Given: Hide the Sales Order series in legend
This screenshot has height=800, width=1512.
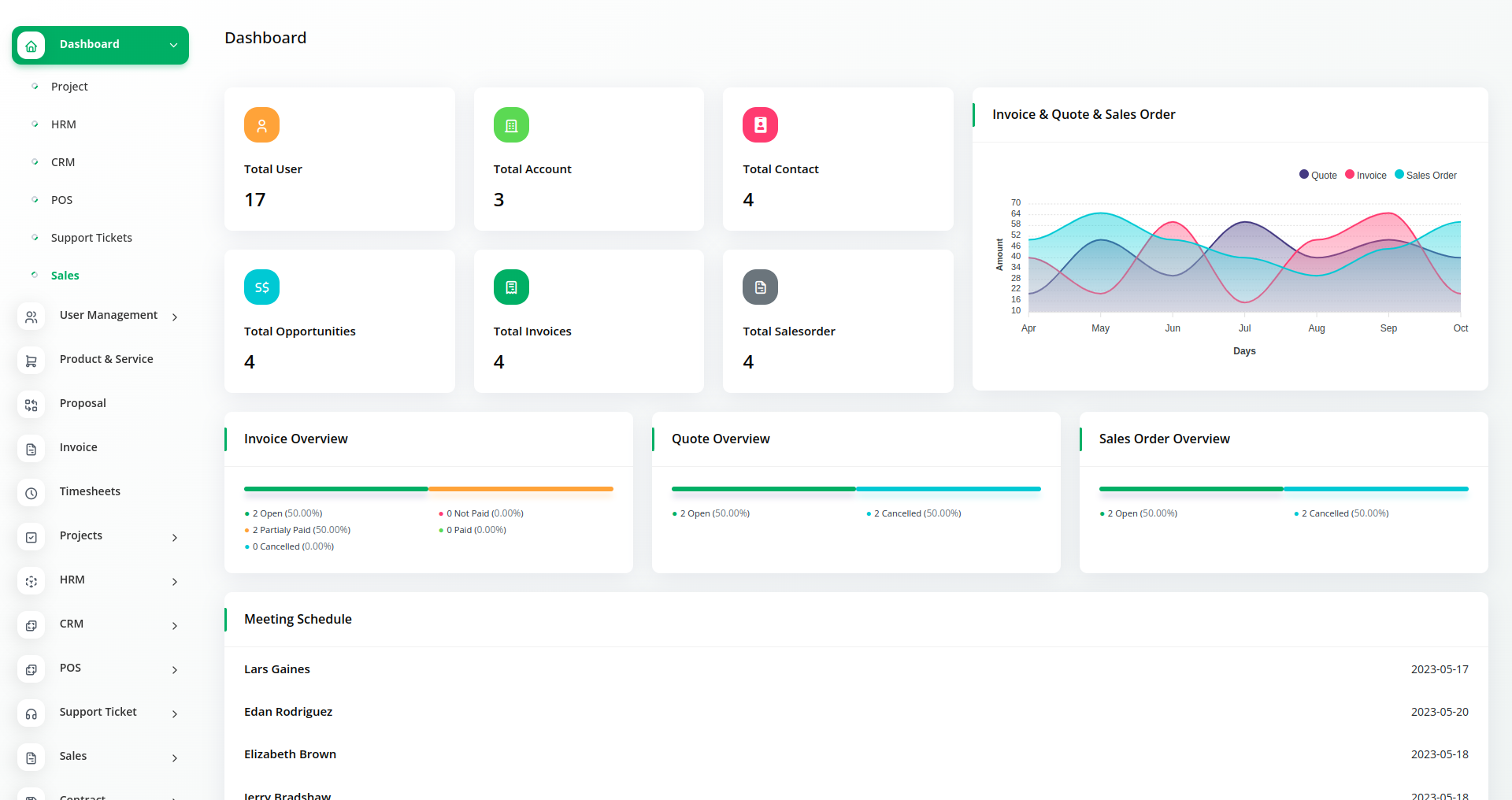Looking at the screenshot, I should click(x=1425, y=175).
